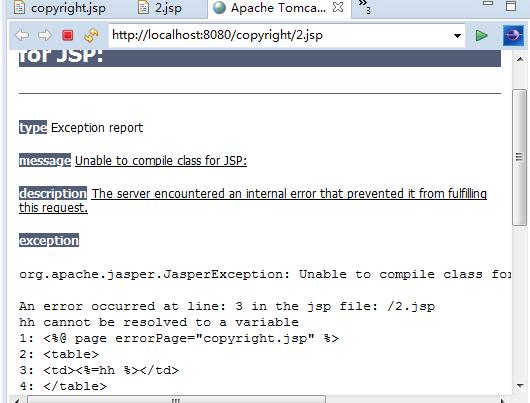This screenshot has height=403, width=530.
Task: Show hidden editors list chevron
Action: pyautogui.click(x=364, y=7)
